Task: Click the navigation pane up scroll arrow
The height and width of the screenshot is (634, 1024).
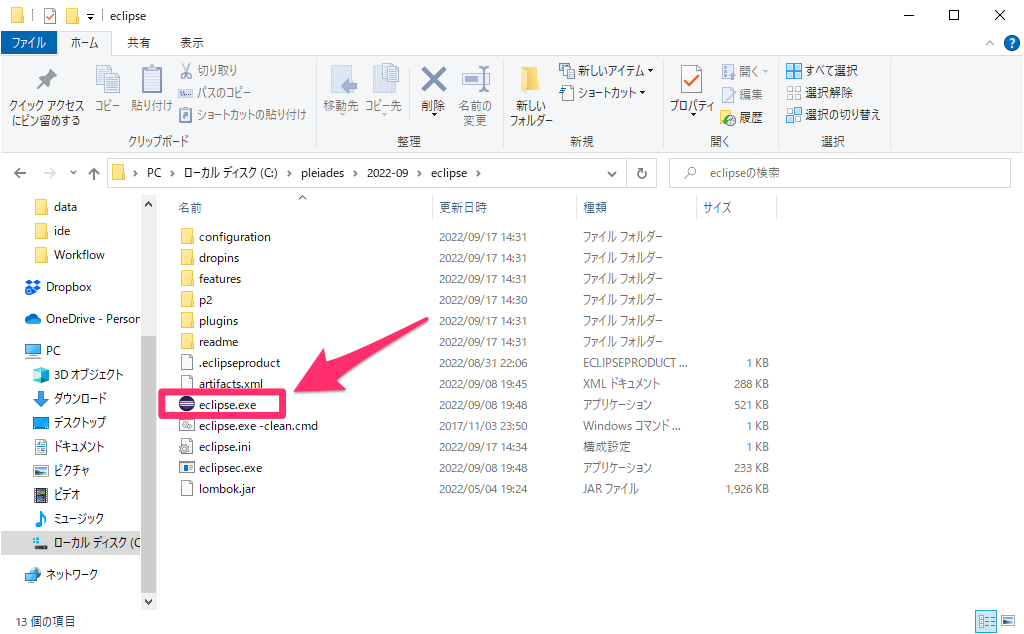Action: coord(148,204)
